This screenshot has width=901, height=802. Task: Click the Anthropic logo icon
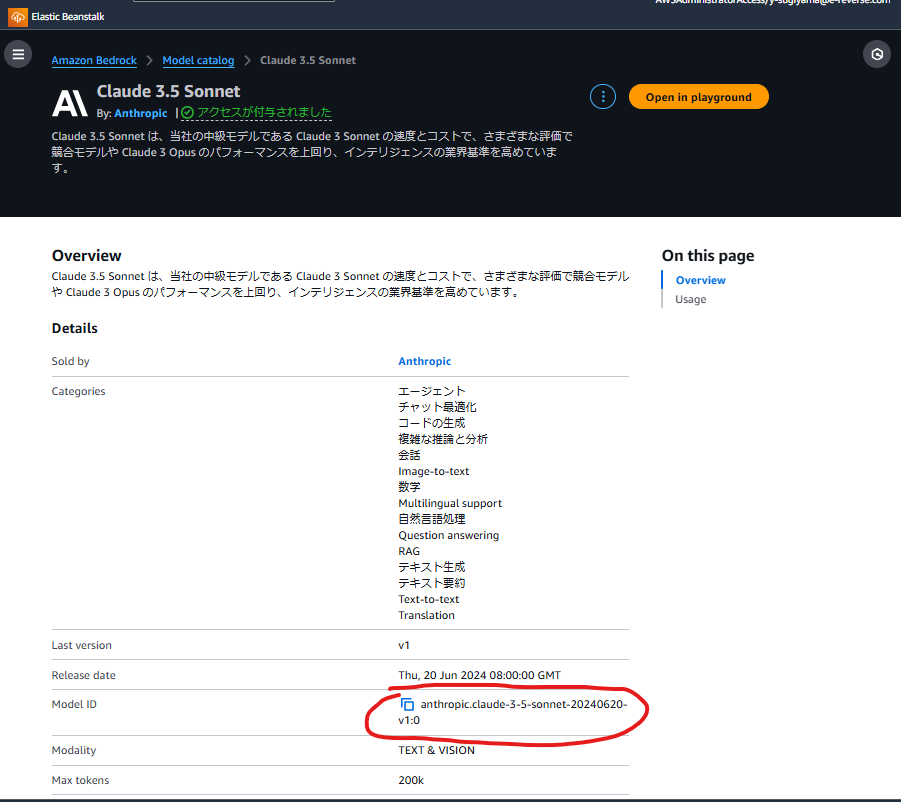pos(70,103)
